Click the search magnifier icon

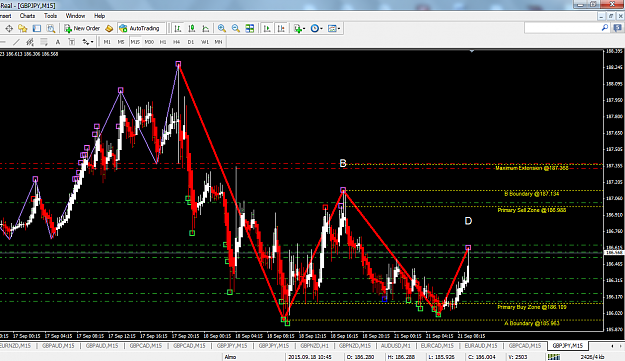[605, 28]
